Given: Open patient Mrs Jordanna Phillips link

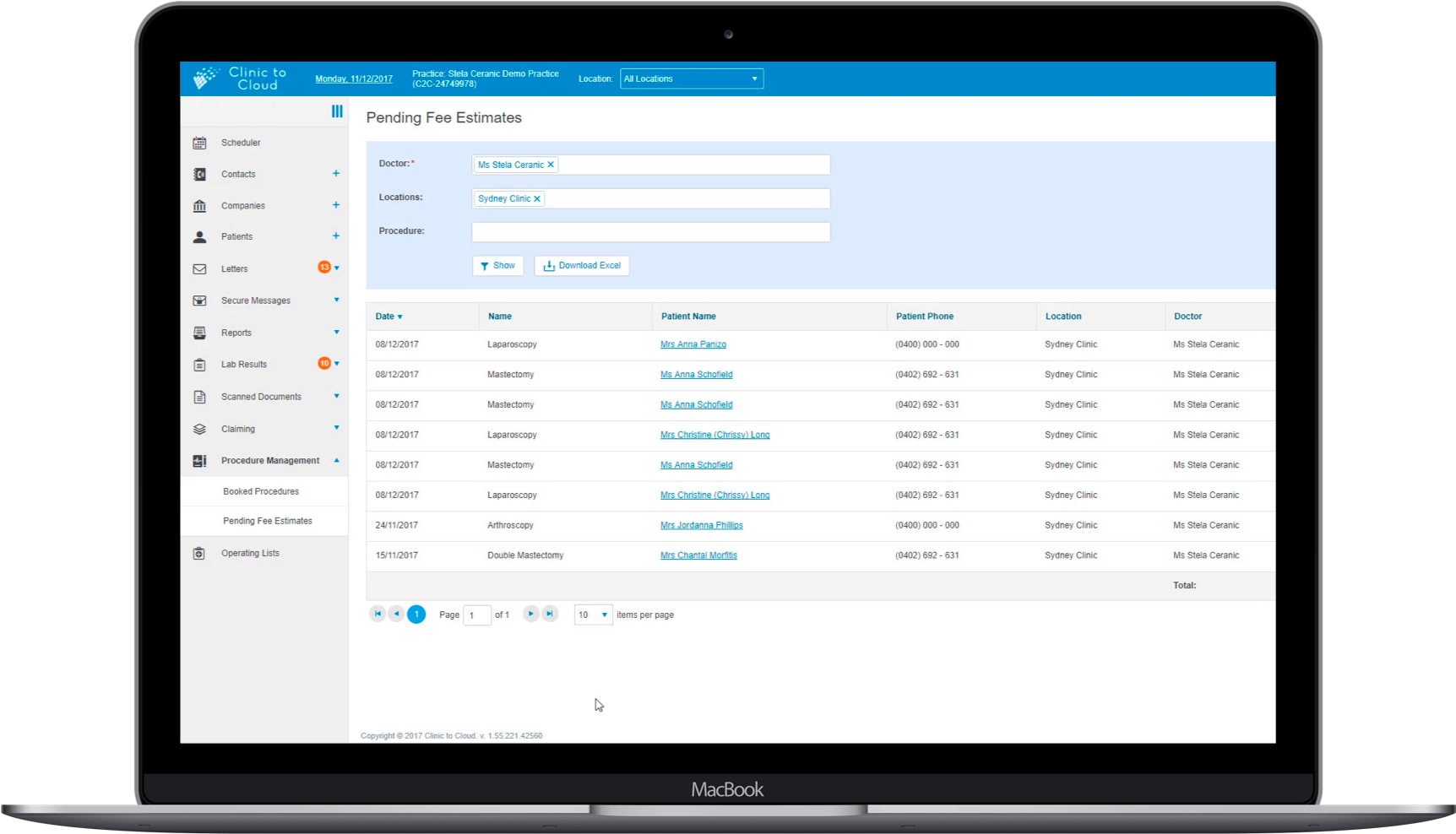Looking at the screenshot, I should click(701, 526).
